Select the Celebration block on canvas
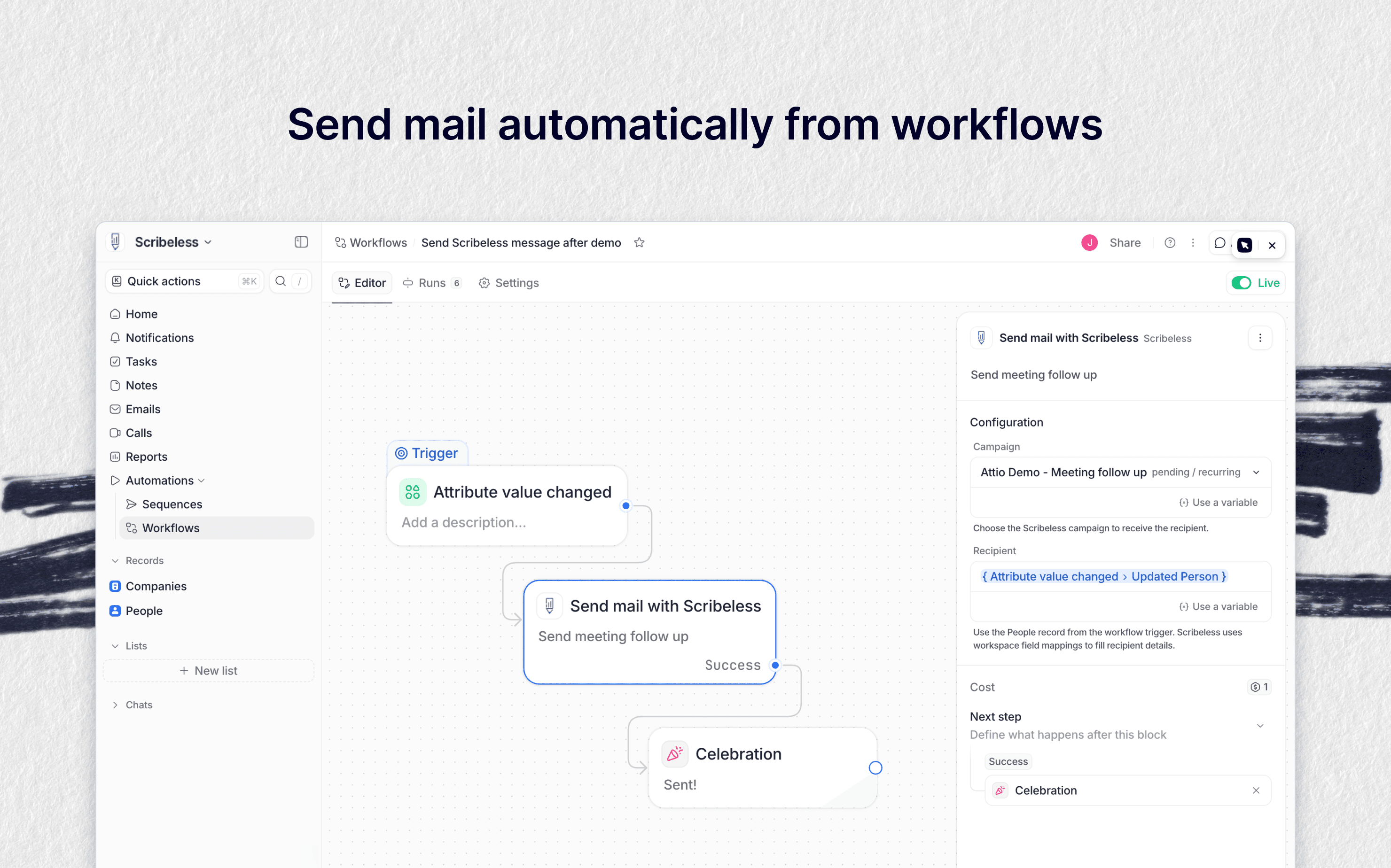1391x868 pixels. tap(763, 768)
